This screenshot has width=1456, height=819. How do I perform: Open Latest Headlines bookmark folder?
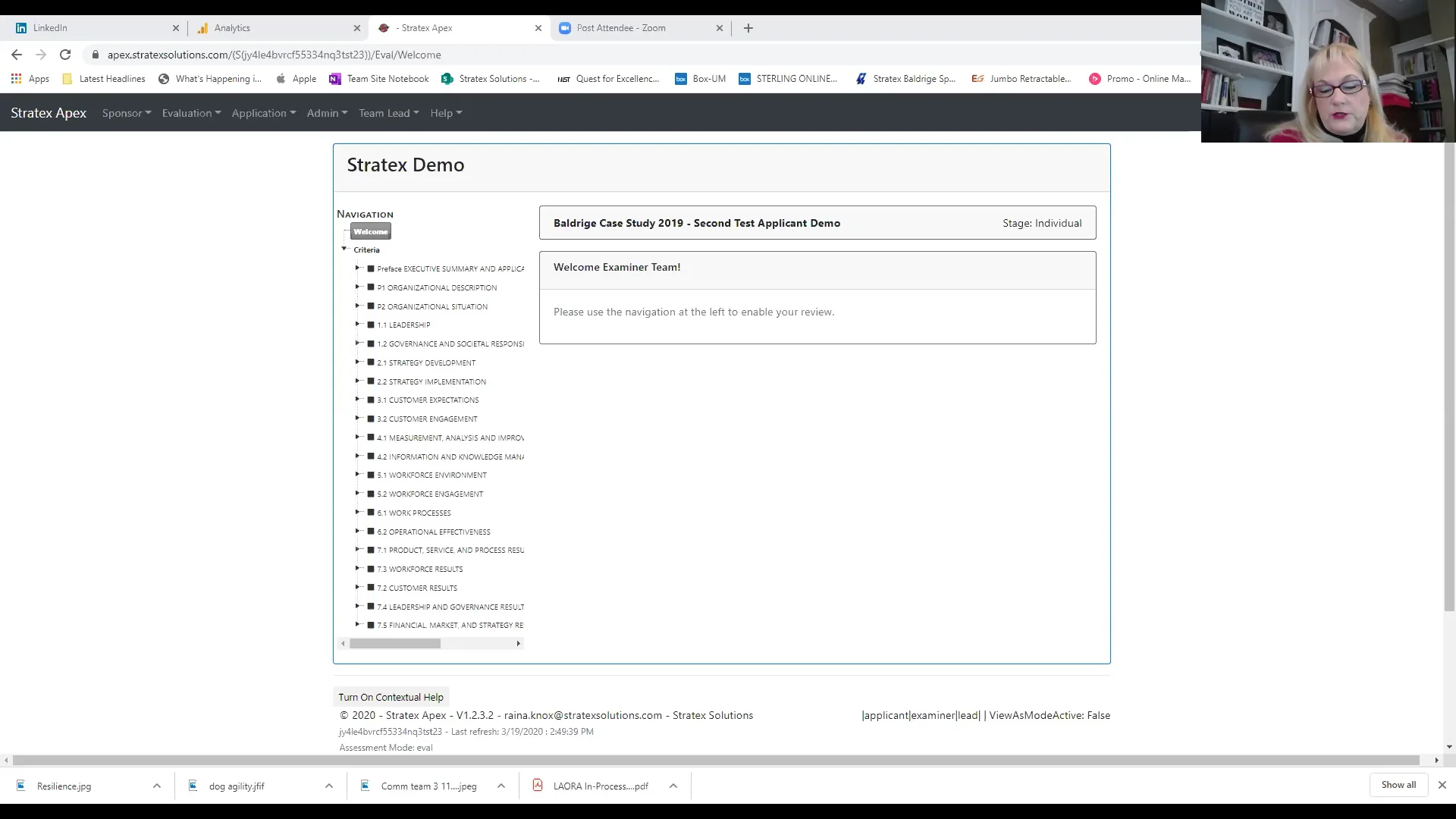pyautogui.click(x=104, y=79)
